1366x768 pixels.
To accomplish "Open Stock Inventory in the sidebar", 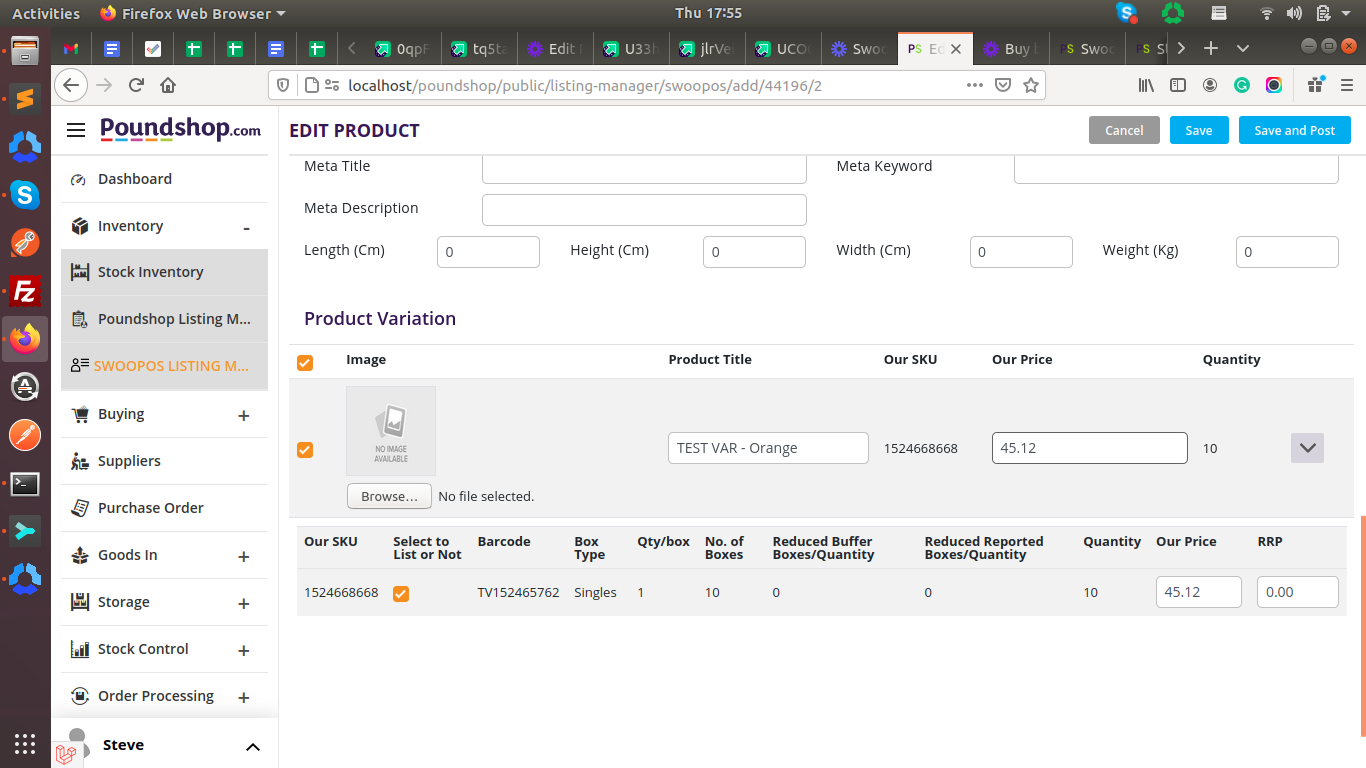I will 150,272.
